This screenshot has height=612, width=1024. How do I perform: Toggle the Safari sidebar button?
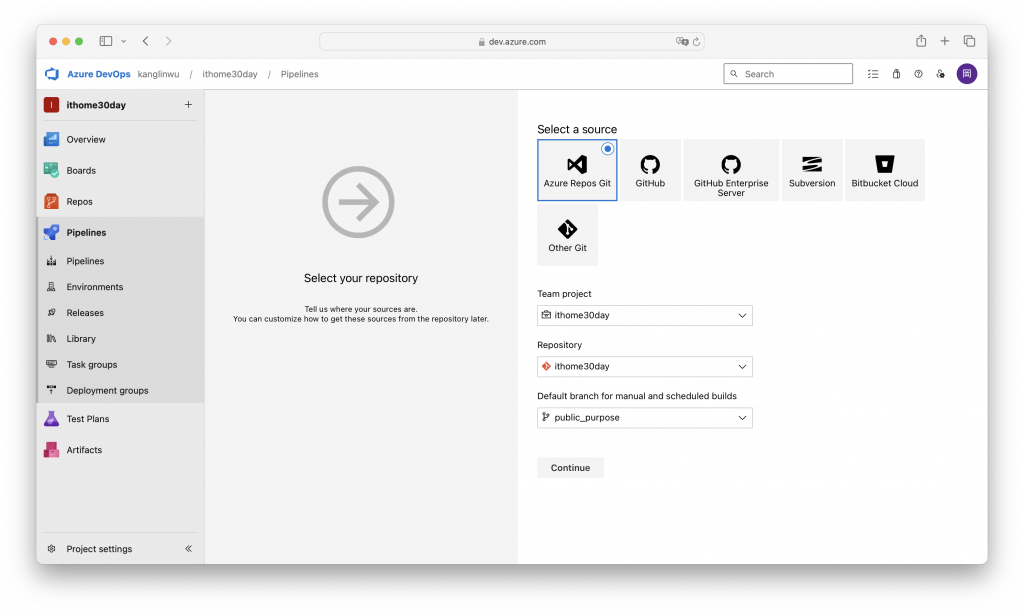[106, 41]
